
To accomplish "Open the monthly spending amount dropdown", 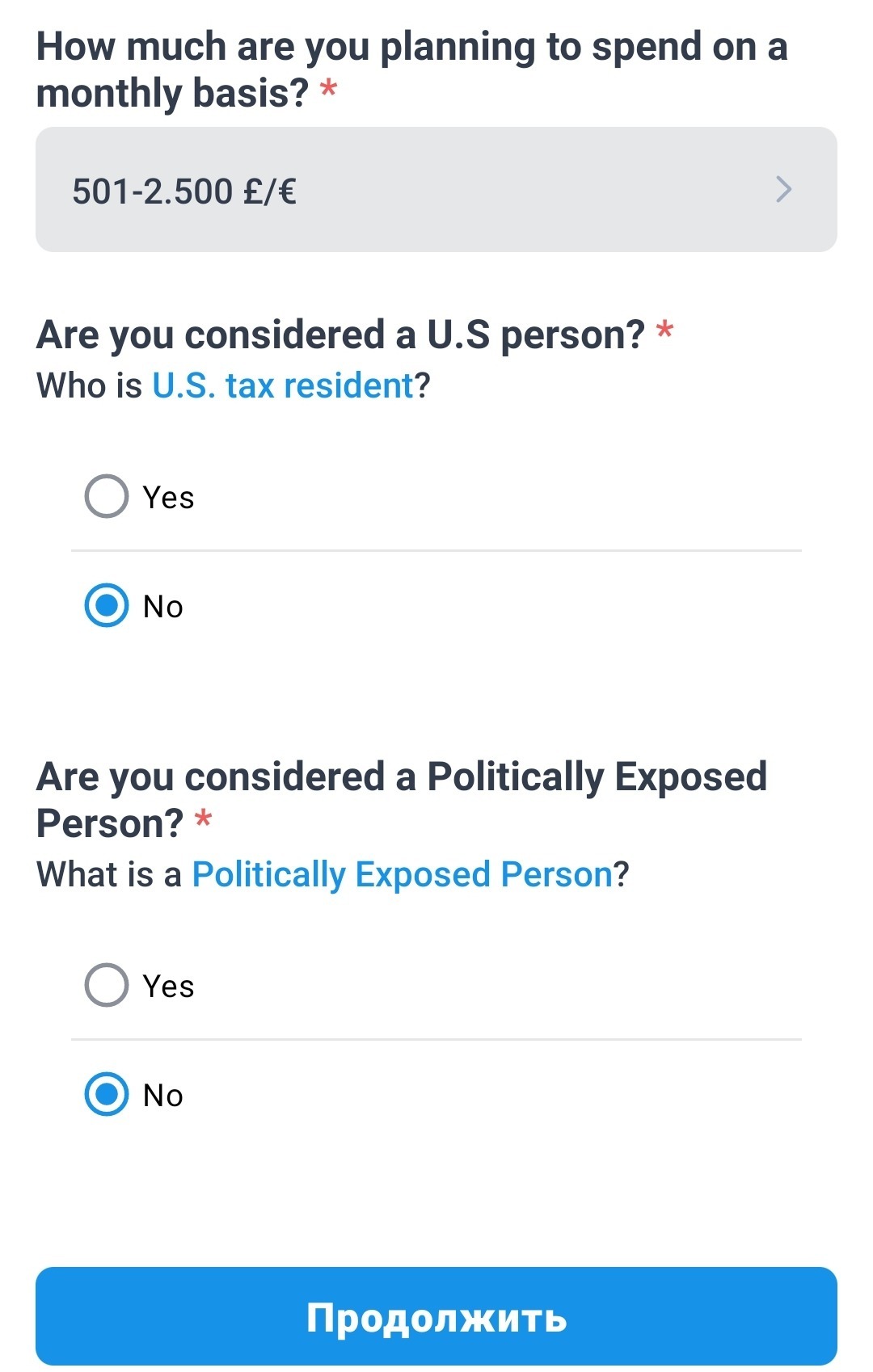I will point(436,190).
